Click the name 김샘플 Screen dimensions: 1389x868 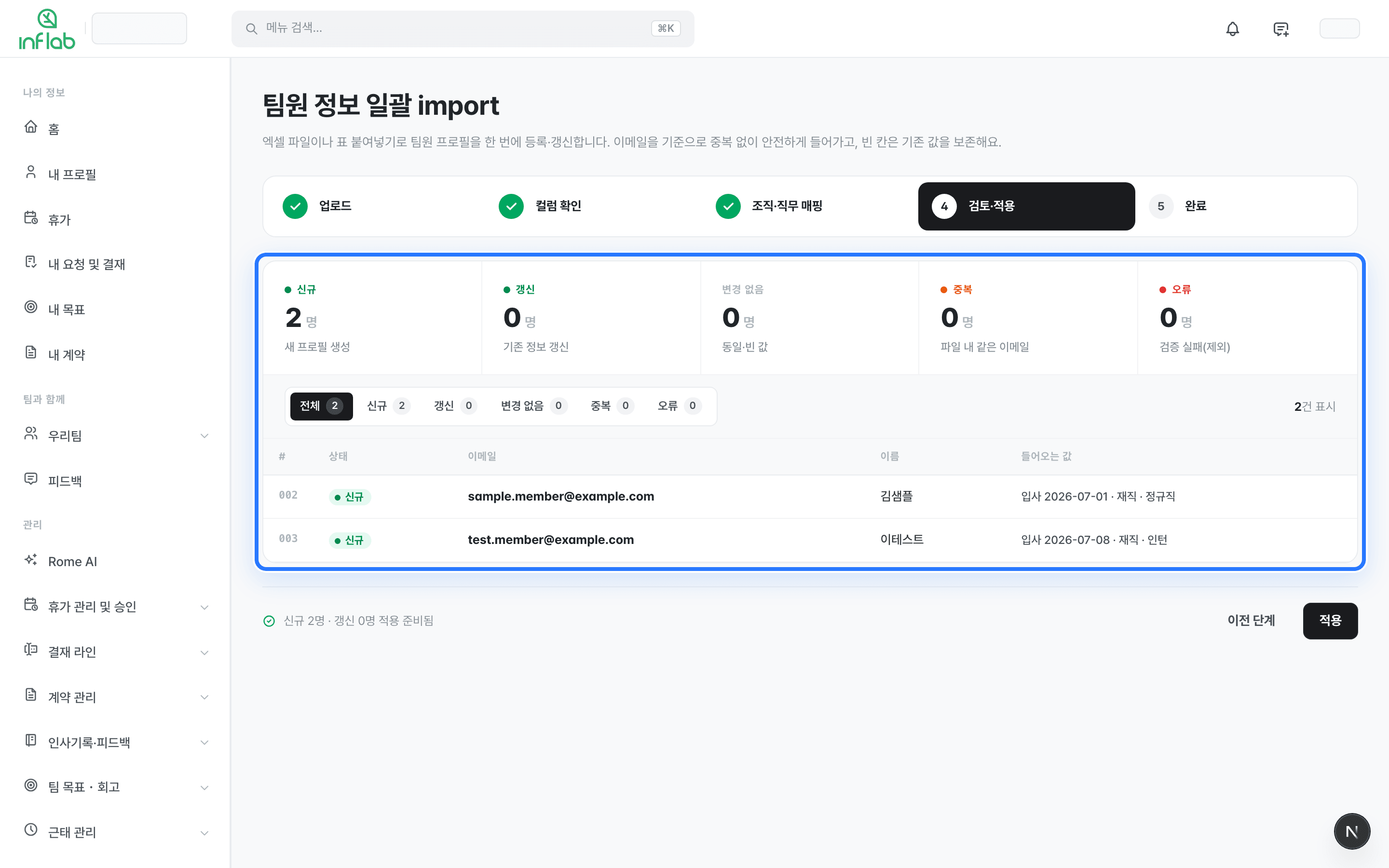pos(896,497)
